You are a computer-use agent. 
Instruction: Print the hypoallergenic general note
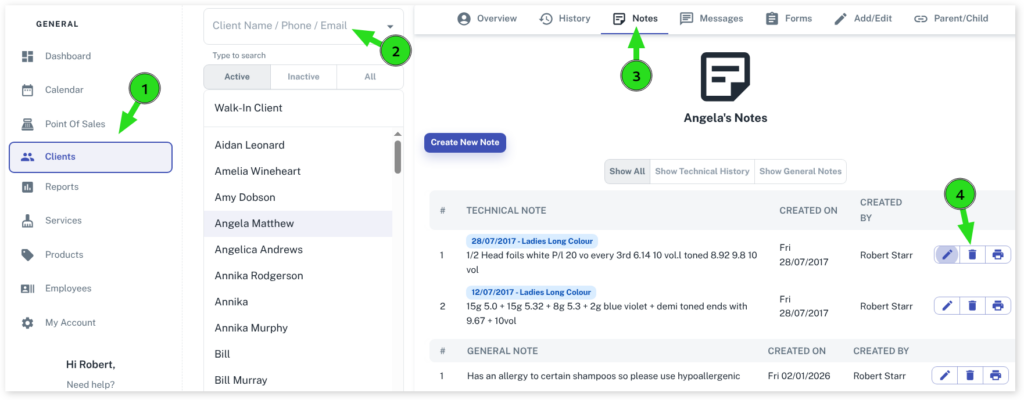click(x=997, y=375)
